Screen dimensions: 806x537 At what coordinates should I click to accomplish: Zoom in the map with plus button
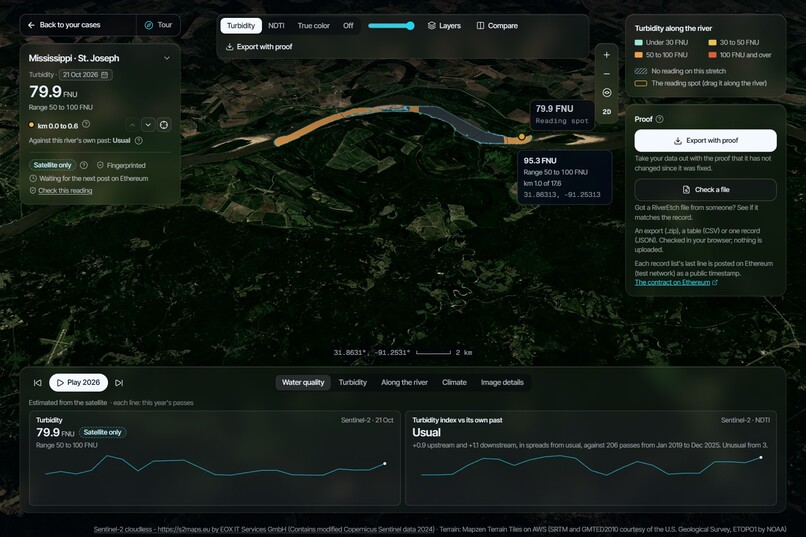(607, 55)
